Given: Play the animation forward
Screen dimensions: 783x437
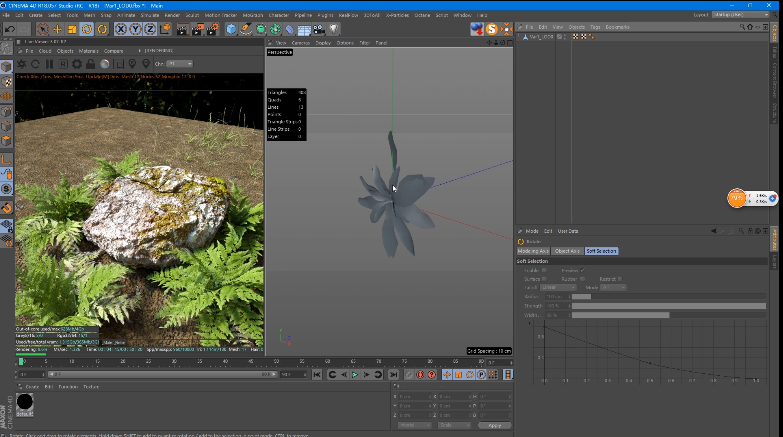Looking at the screenshot, I should pyautogui.click(x=355, y=375).
